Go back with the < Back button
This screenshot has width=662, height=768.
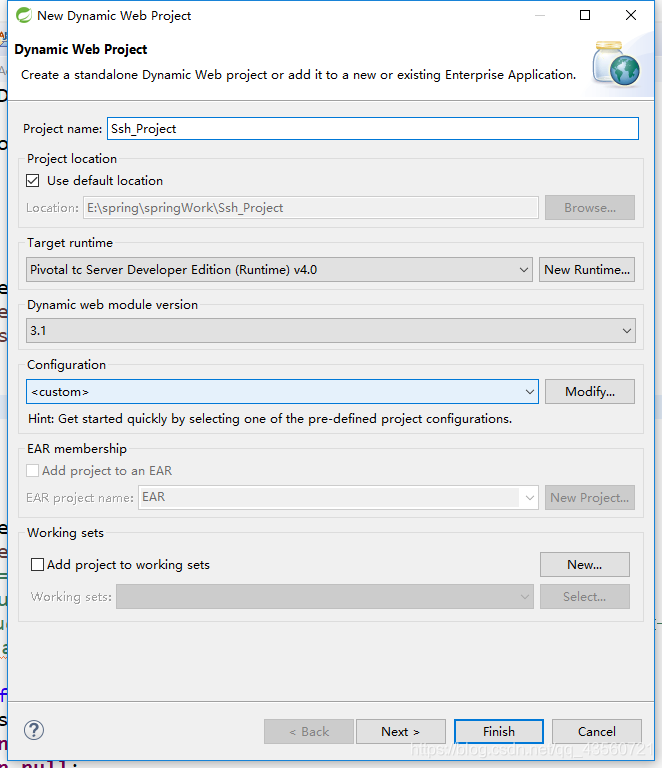click(x=309, y=732)
